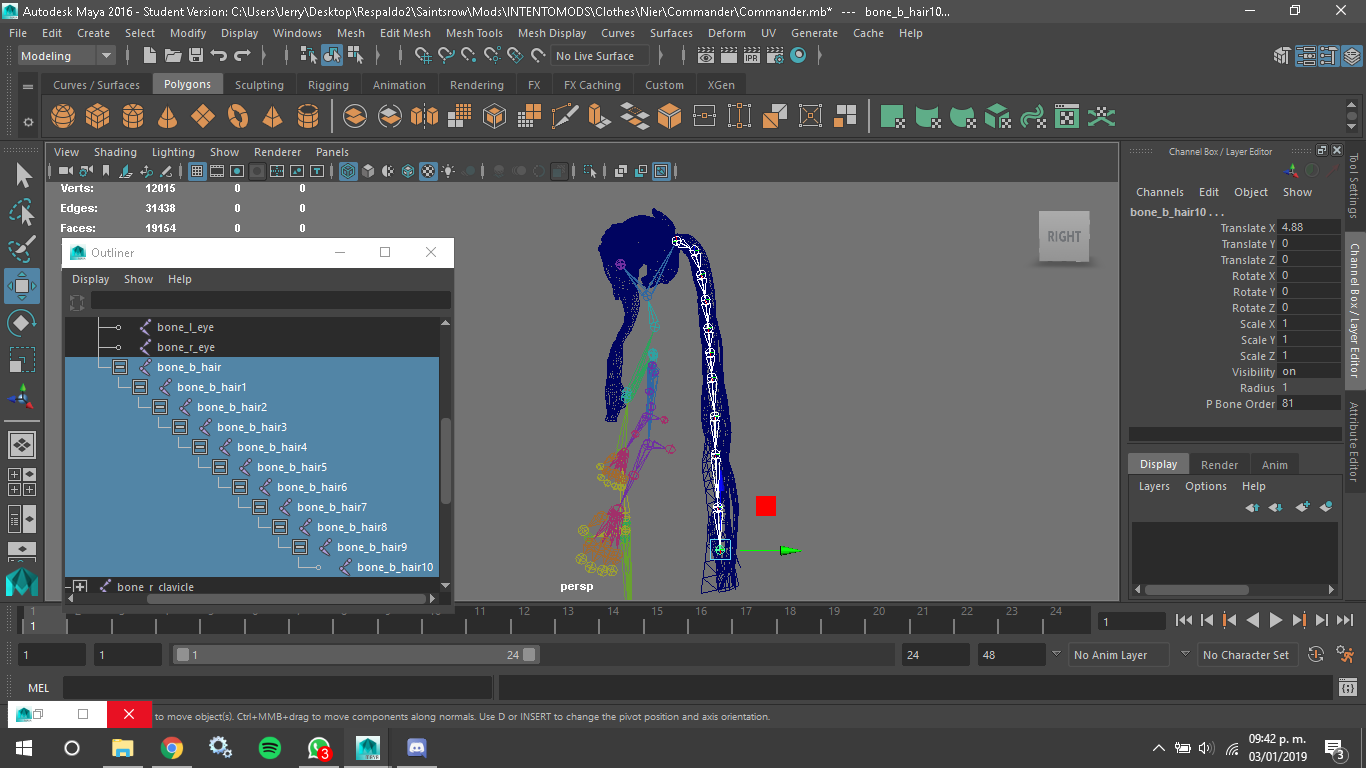Create a polygon cylinder from the shelf

[x=133, y=116]
